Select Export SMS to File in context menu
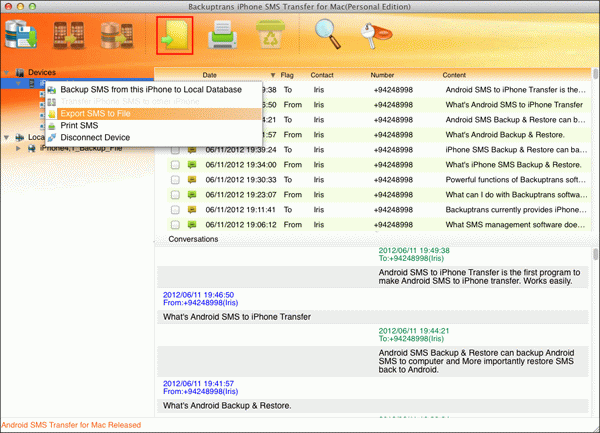Viewport: 600px width, 433px height. pos(154,114)
